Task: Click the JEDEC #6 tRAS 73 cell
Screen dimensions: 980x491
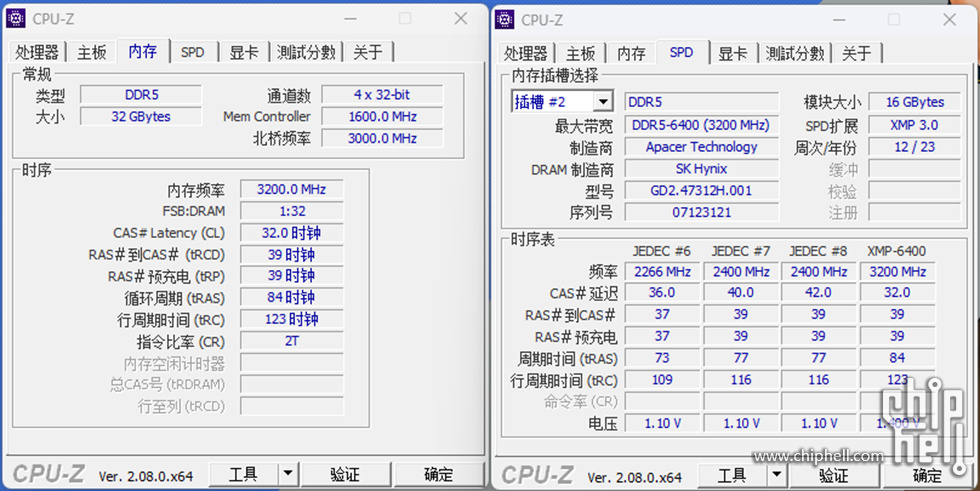Action: coord(662,358)
